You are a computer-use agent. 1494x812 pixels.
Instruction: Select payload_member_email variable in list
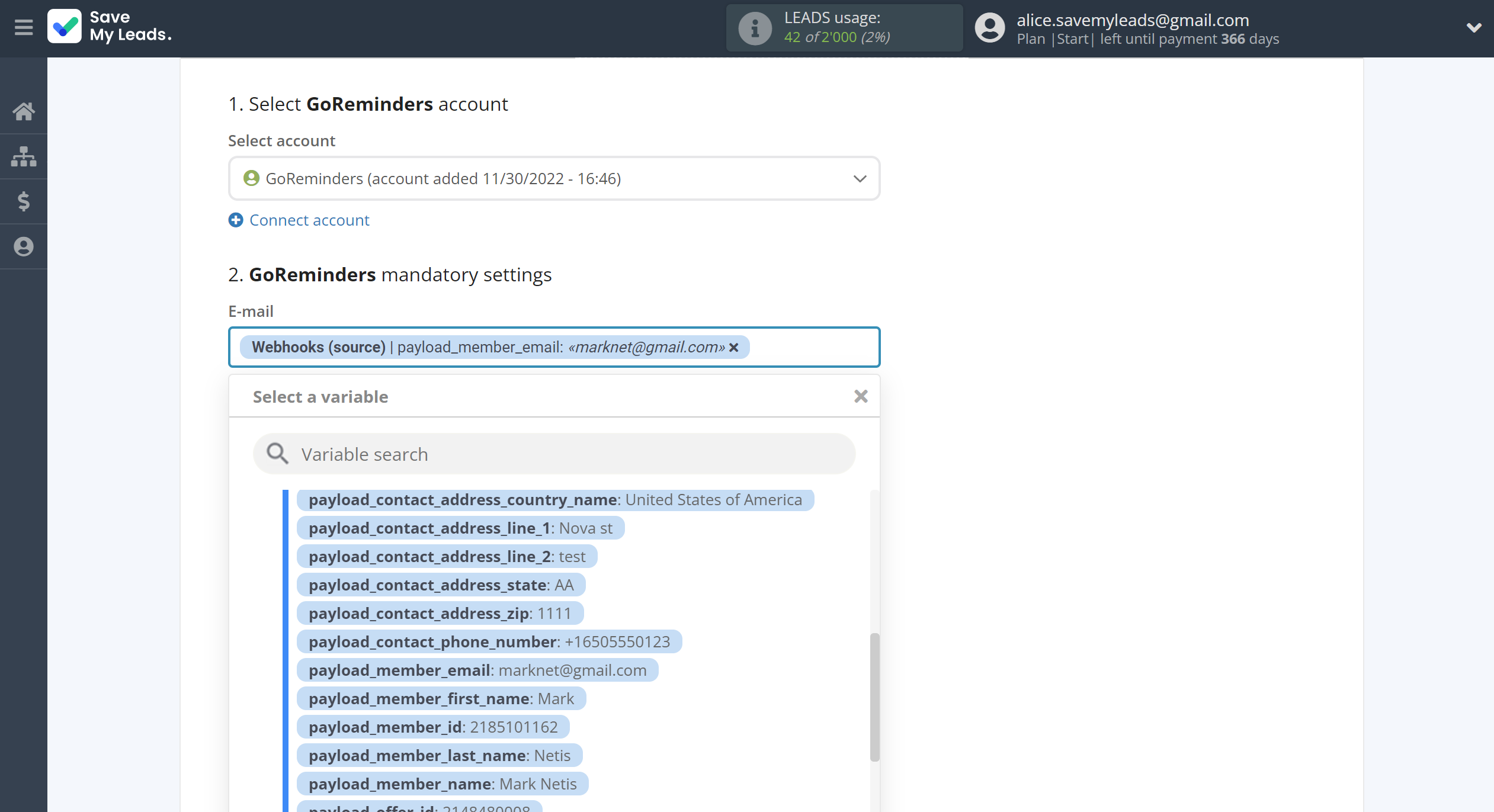point(477,670)
